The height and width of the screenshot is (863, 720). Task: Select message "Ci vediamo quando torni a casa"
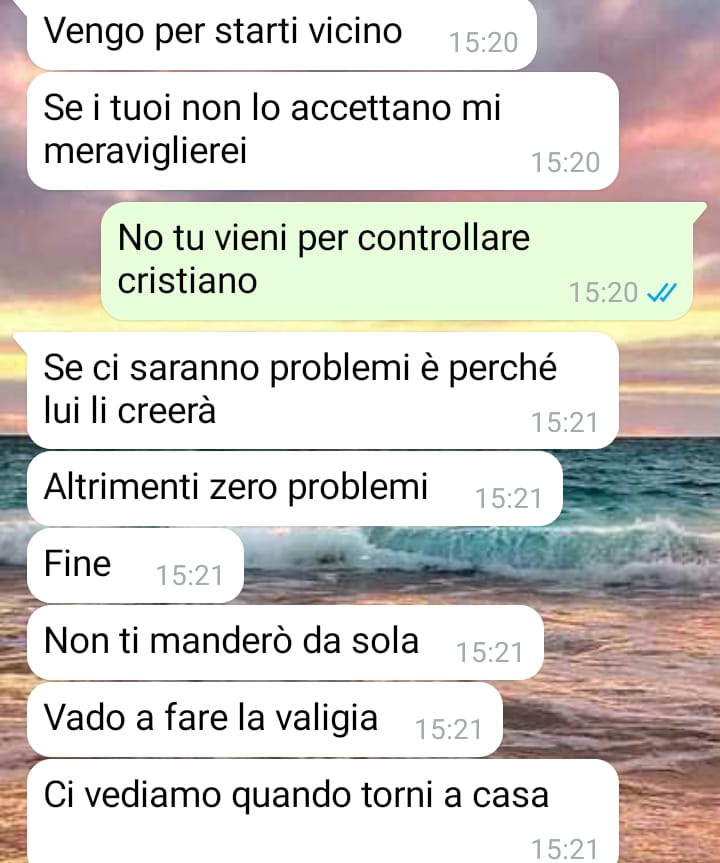pos(323,811)
